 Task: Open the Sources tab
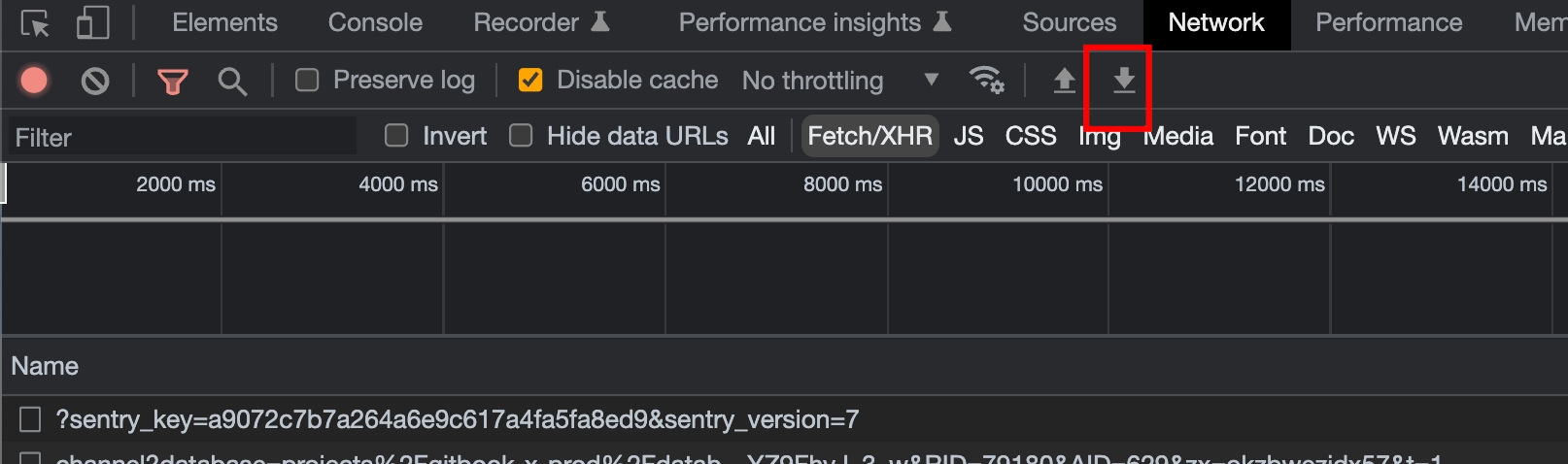click(x=1069, y=23)
